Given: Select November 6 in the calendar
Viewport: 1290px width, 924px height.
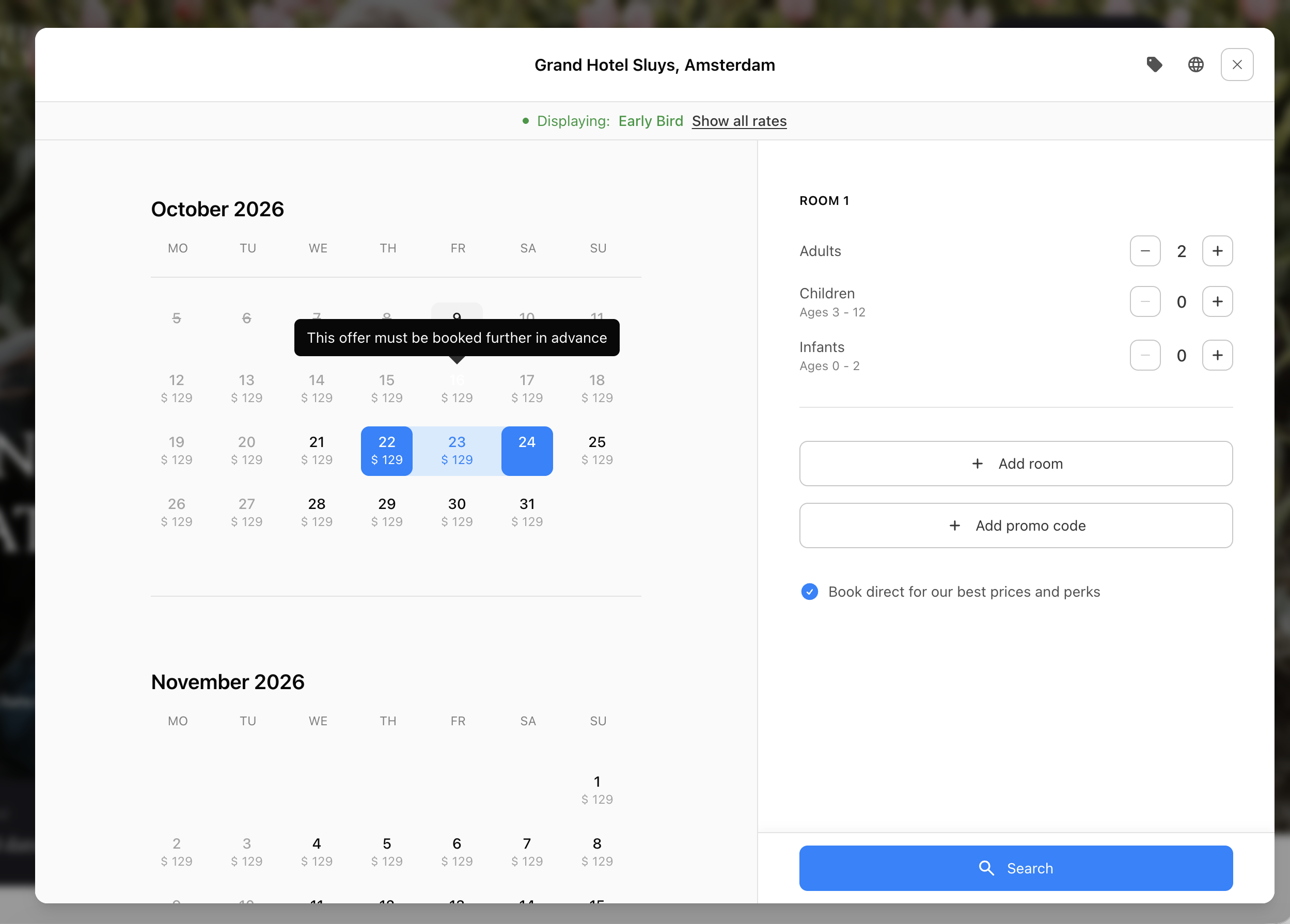Looking at the screenshot, I should tap(457, 852).
